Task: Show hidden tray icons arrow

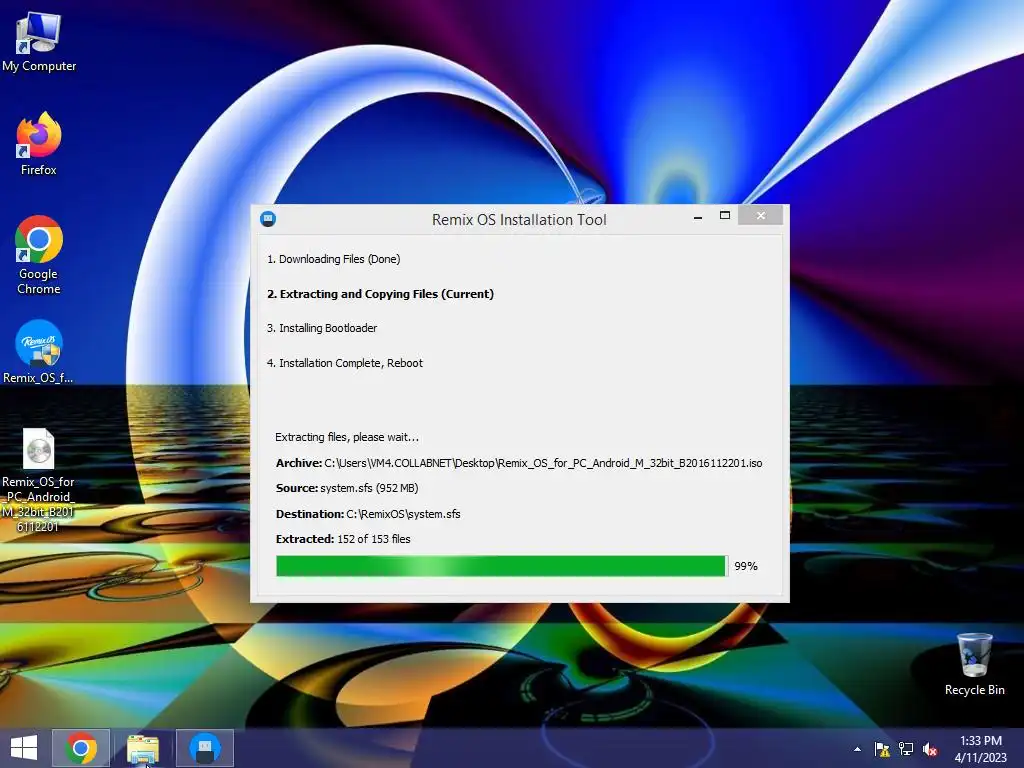Action: [857, 749]
